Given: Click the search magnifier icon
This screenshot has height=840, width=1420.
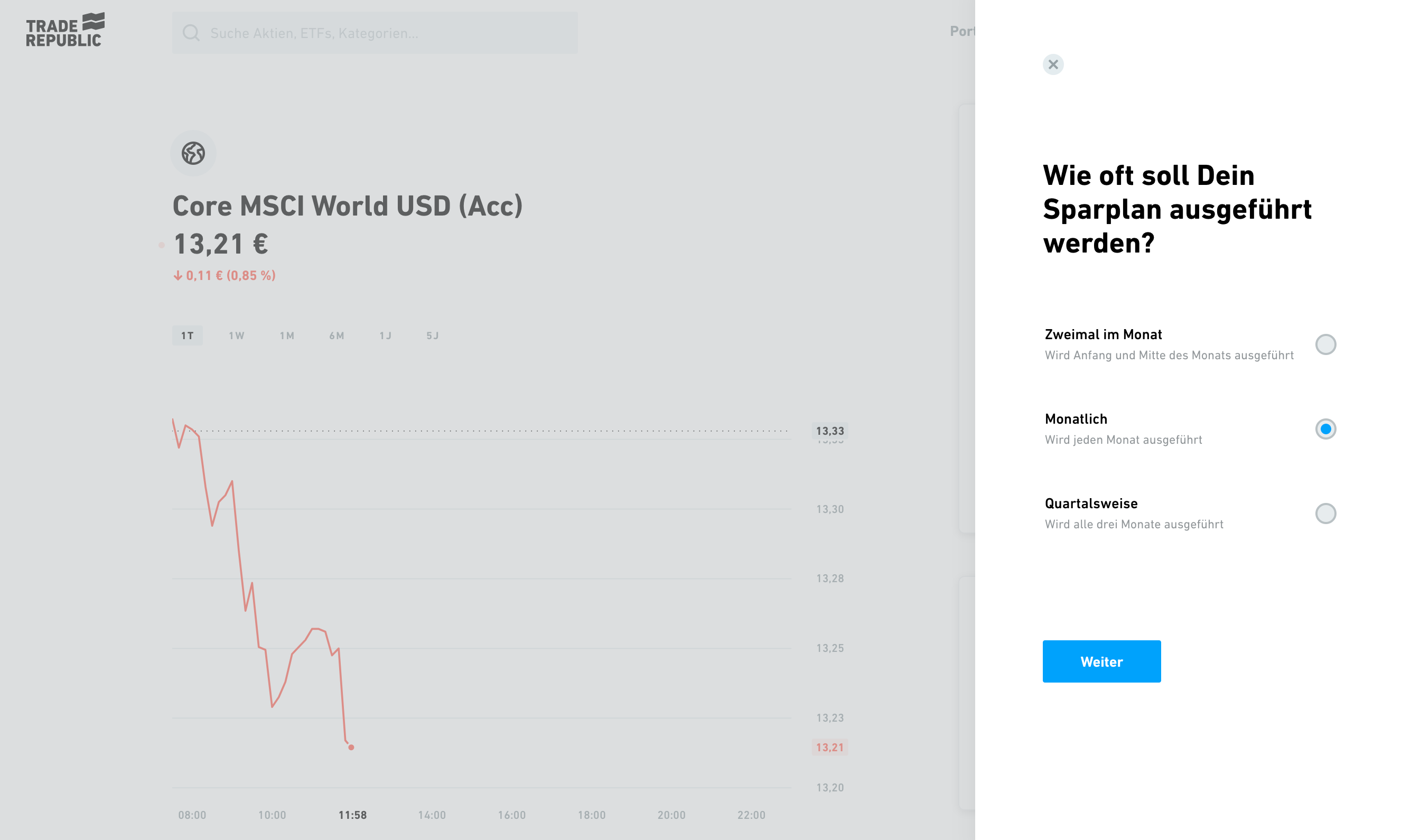Looking at the screenshot, I should coord(191,33).
